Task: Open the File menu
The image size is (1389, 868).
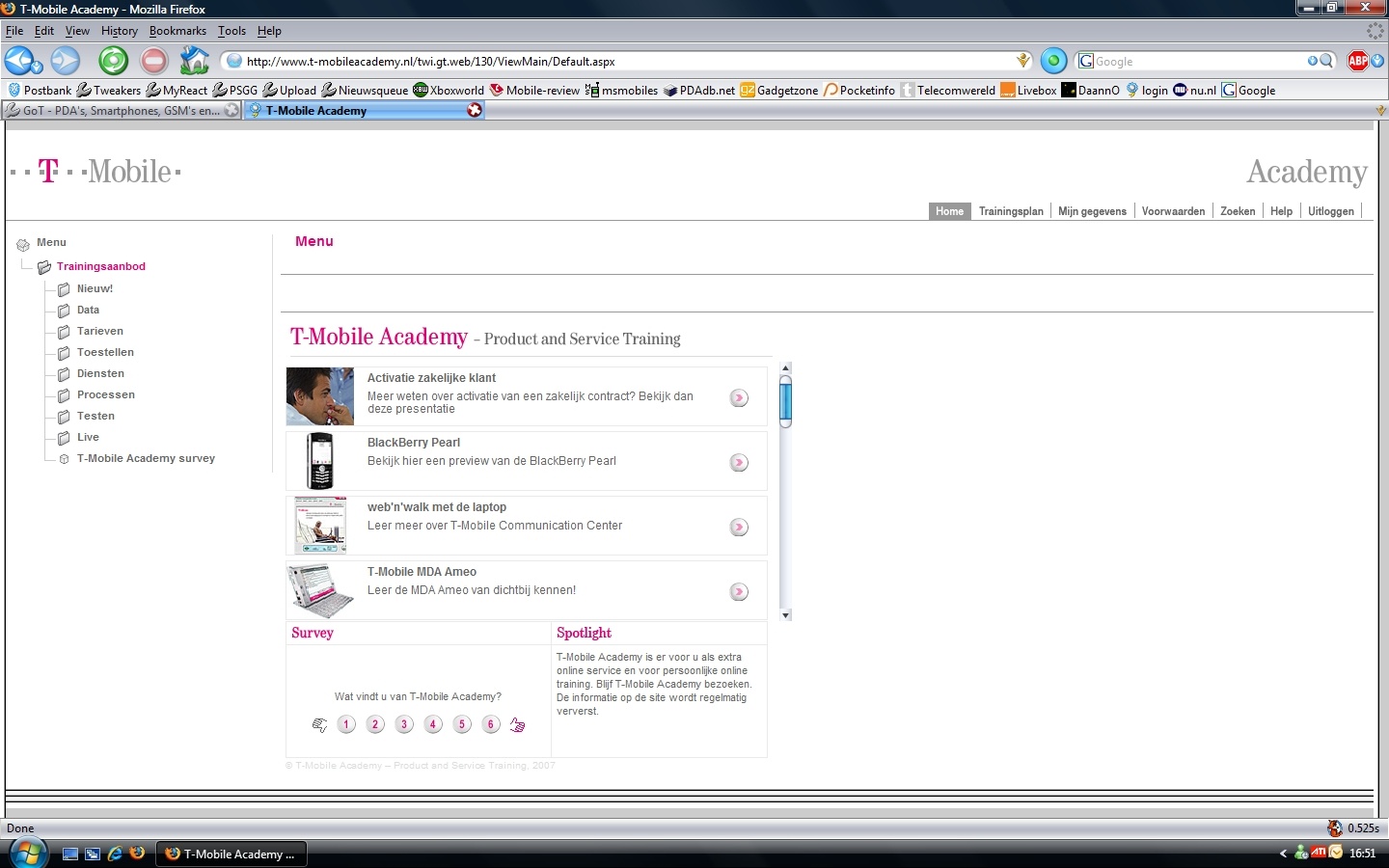Action: point(14,31)
